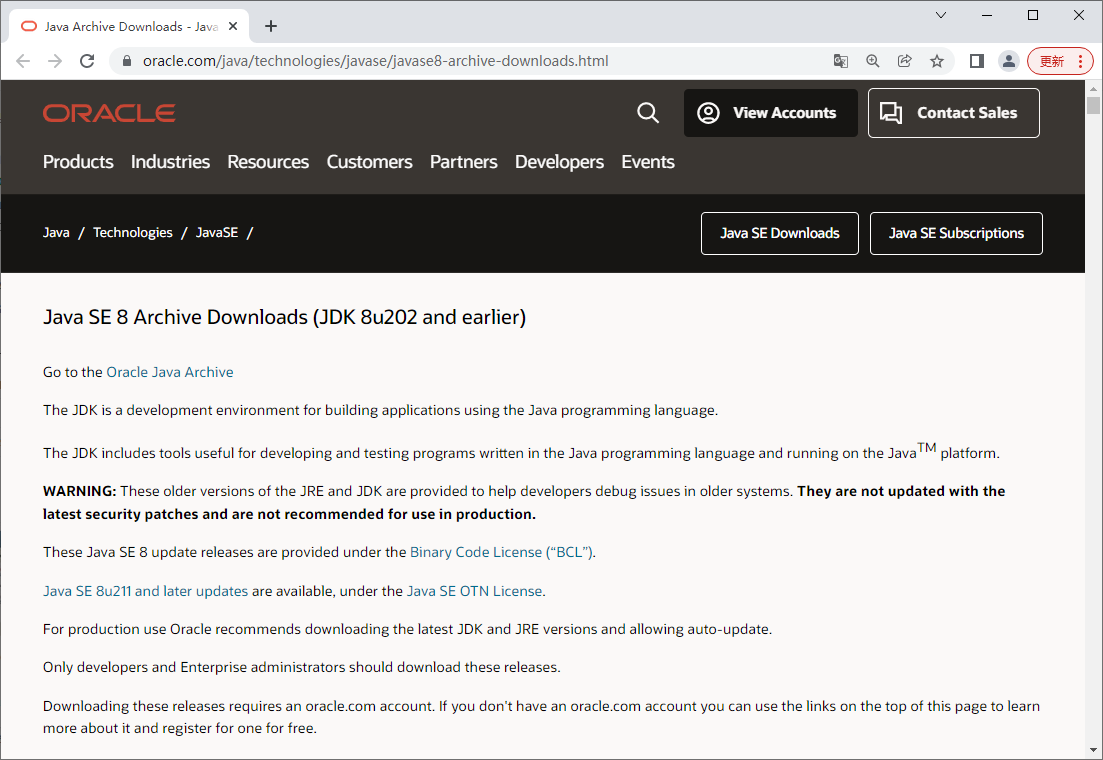
Task: Open the Events menu
Action: (x=648, y=162)
